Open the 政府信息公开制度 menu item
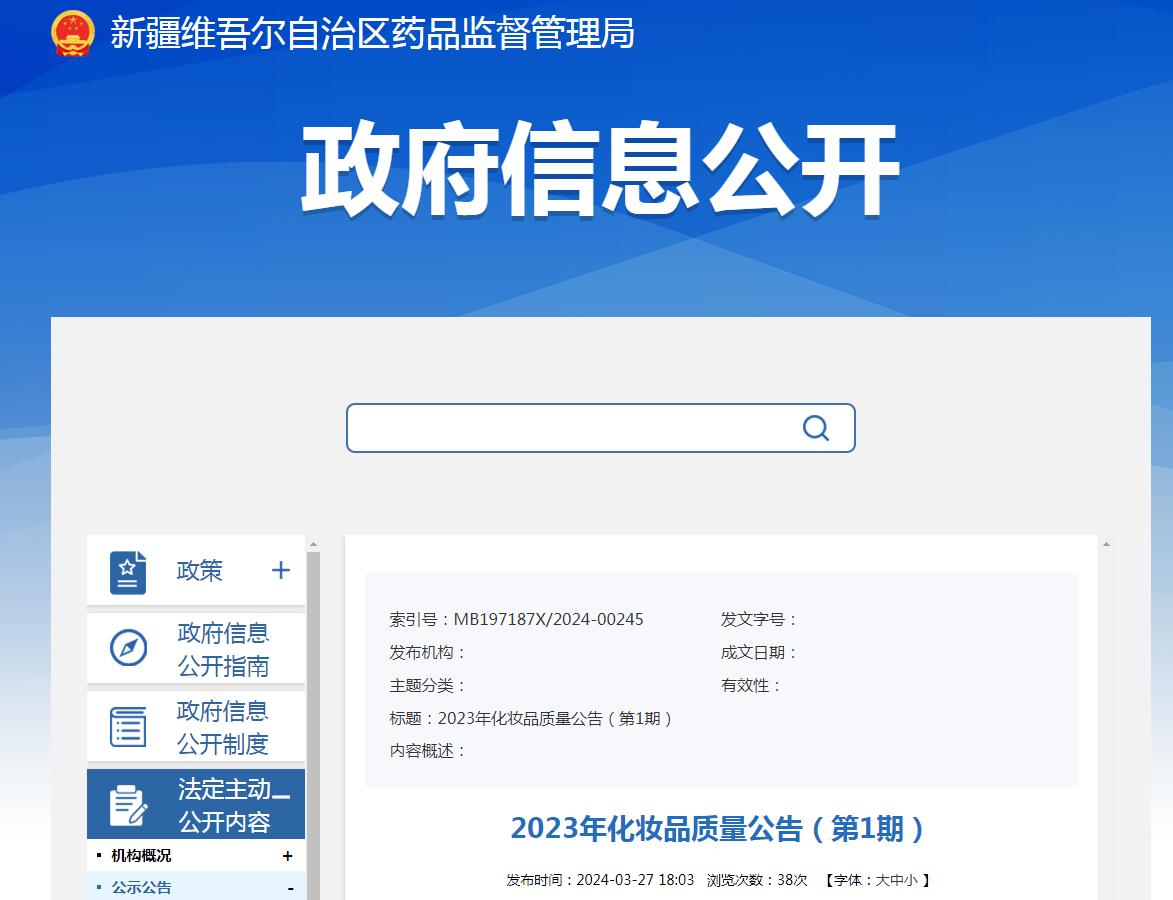1173x900 pixels. coord(223,727)
